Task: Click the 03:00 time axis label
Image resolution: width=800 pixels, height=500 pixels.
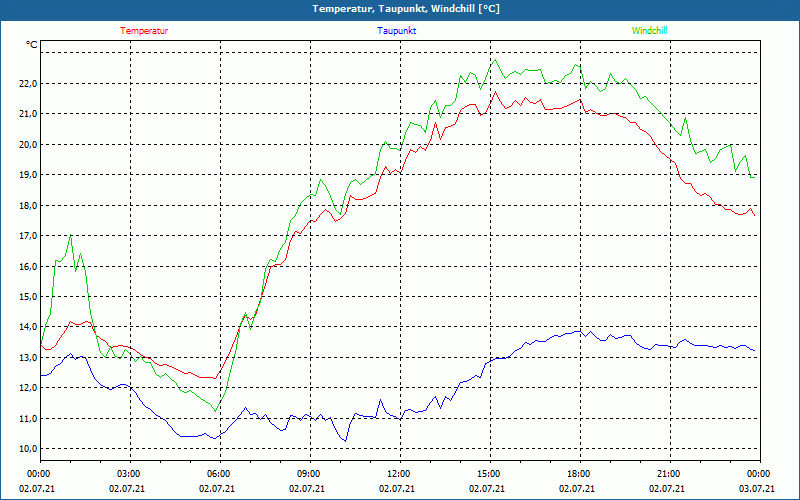Action: click(127, 474)
